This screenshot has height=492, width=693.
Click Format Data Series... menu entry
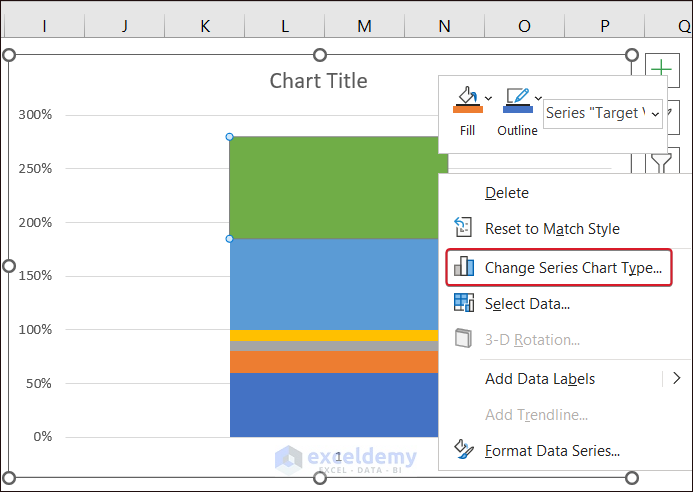pos(552,450)
